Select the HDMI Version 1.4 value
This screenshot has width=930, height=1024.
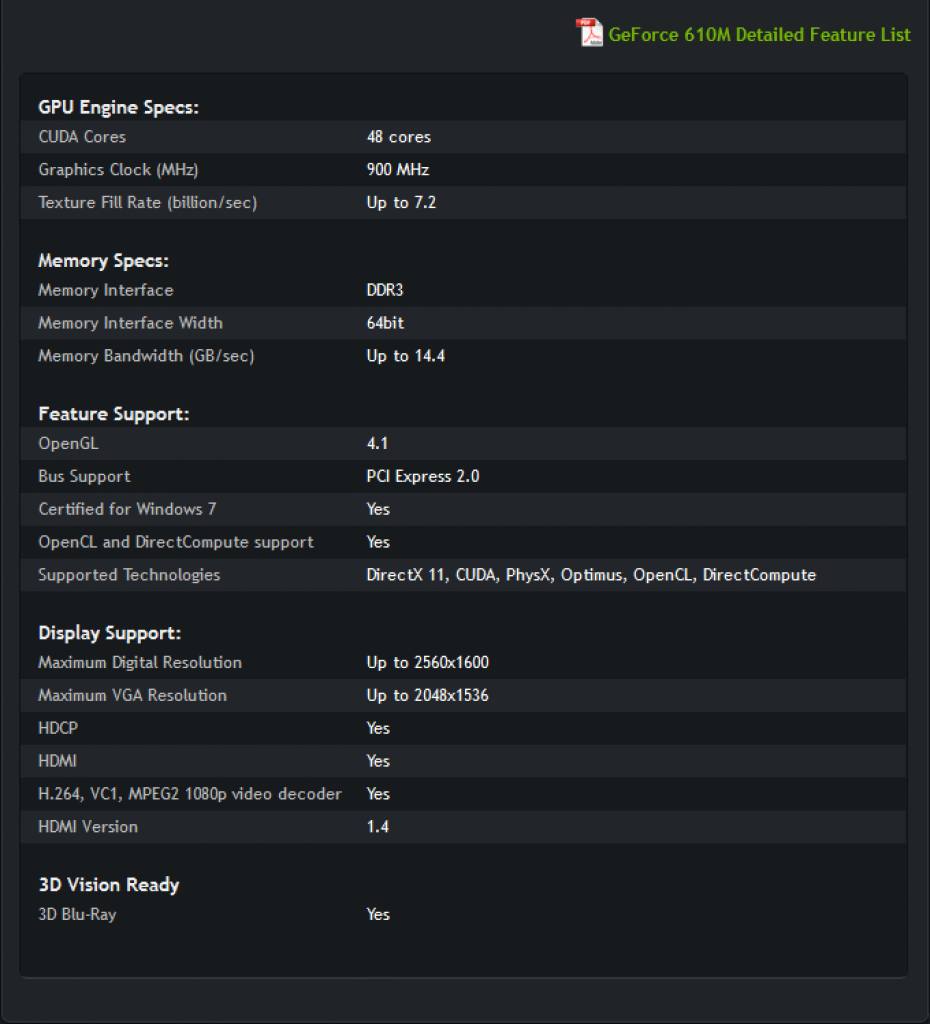(377, 827)
